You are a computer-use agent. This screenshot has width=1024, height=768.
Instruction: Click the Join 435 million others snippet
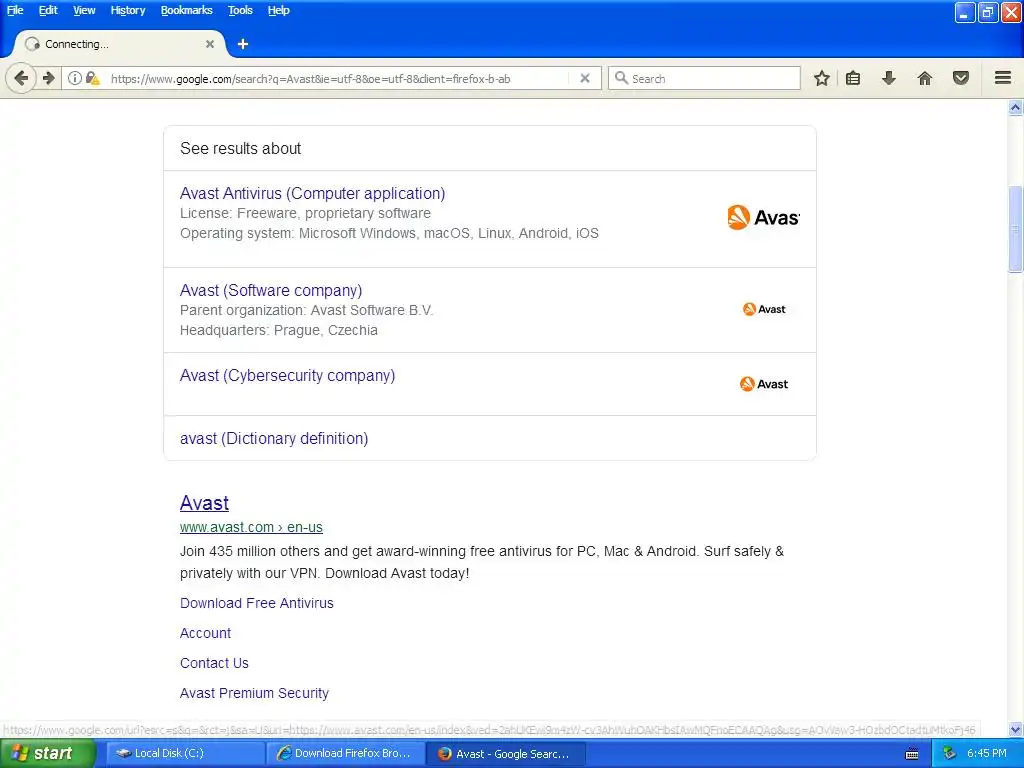coord(482,562)
